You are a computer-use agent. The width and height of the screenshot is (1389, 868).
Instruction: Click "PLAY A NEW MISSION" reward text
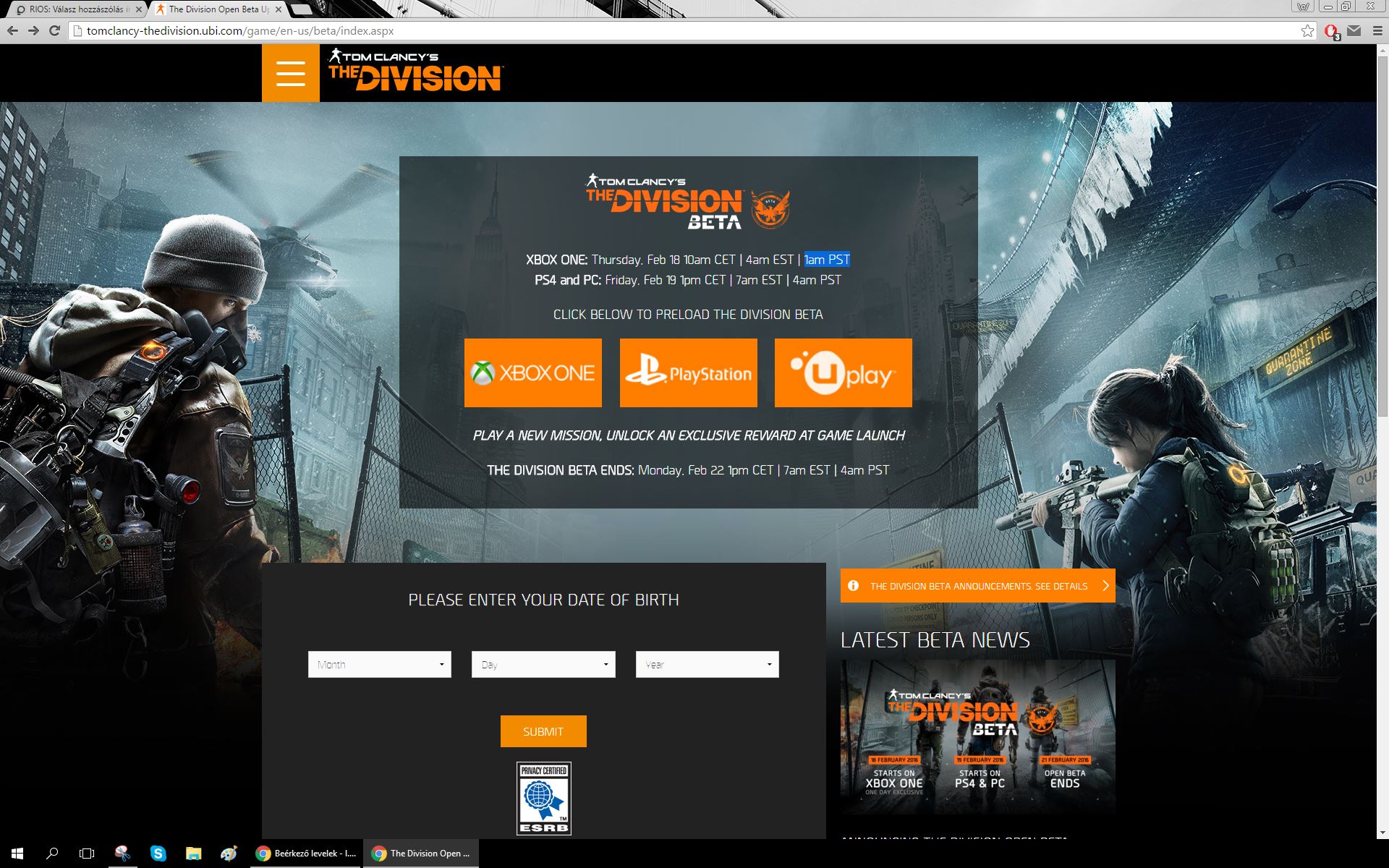point(688,435)
